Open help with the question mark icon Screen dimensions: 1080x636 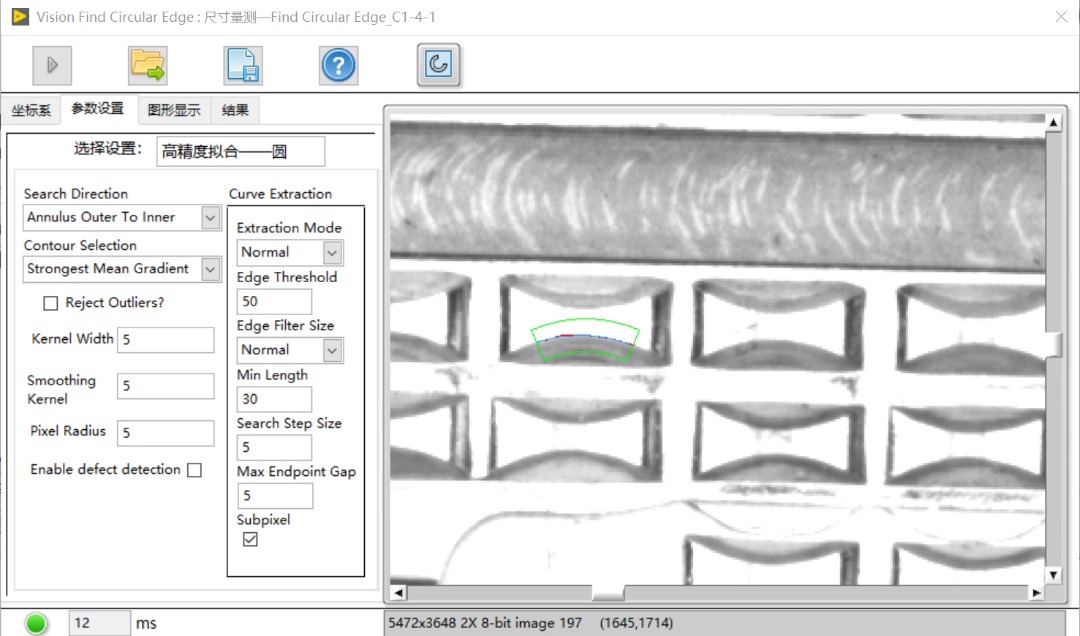338,65
